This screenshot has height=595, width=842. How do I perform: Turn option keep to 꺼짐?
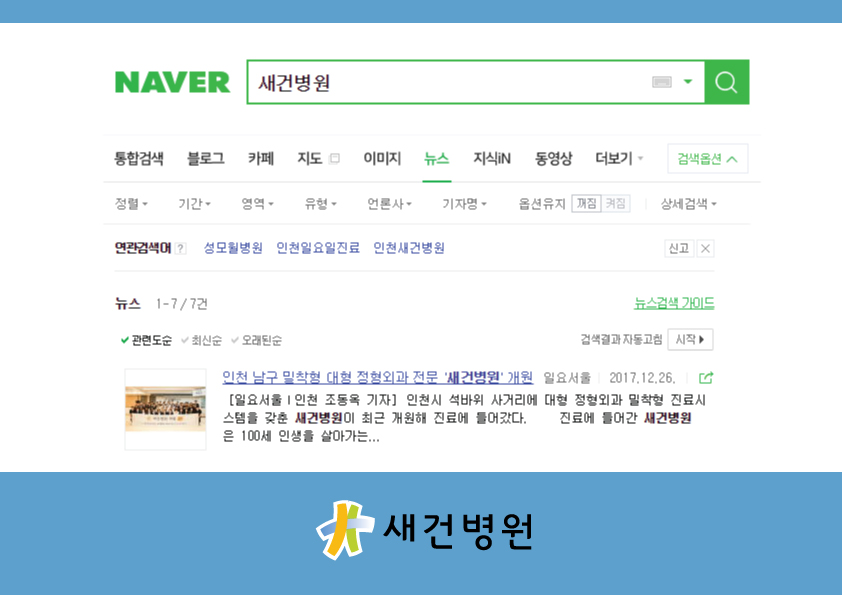pyautogui.click(x=586, y=204)
